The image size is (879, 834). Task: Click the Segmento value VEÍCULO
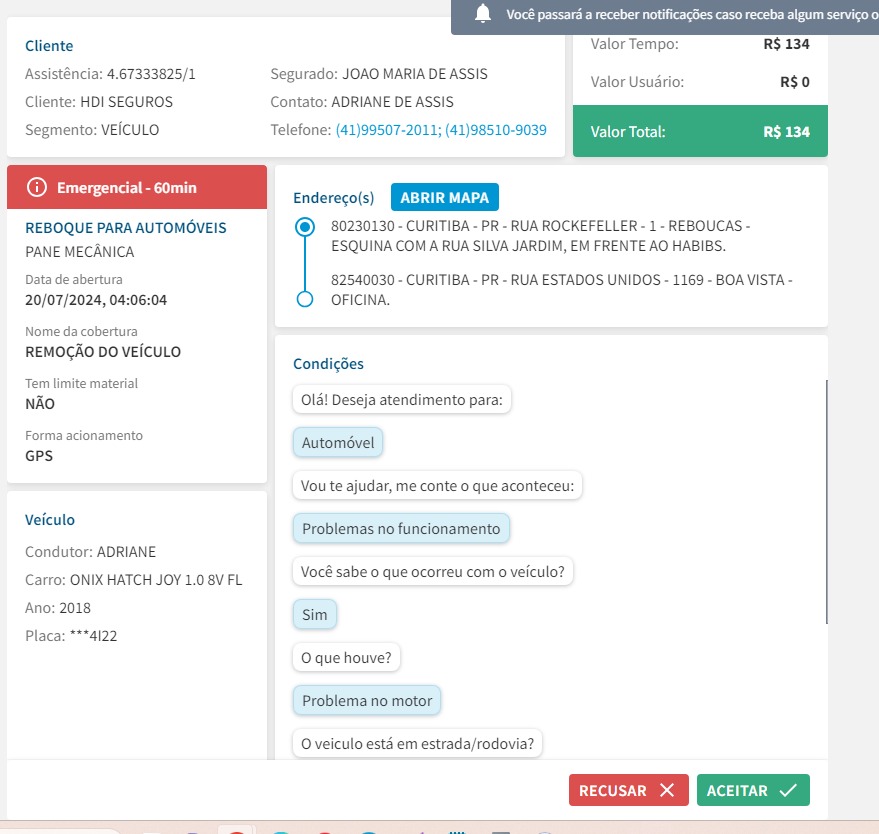(x=129, y=130)
